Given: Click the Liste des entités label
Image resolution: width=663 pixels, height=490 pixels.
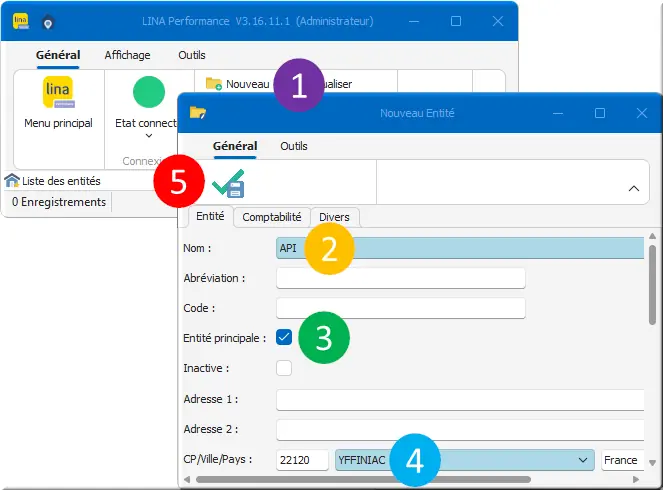Looking at the screenshot, I should coord(61,181).
